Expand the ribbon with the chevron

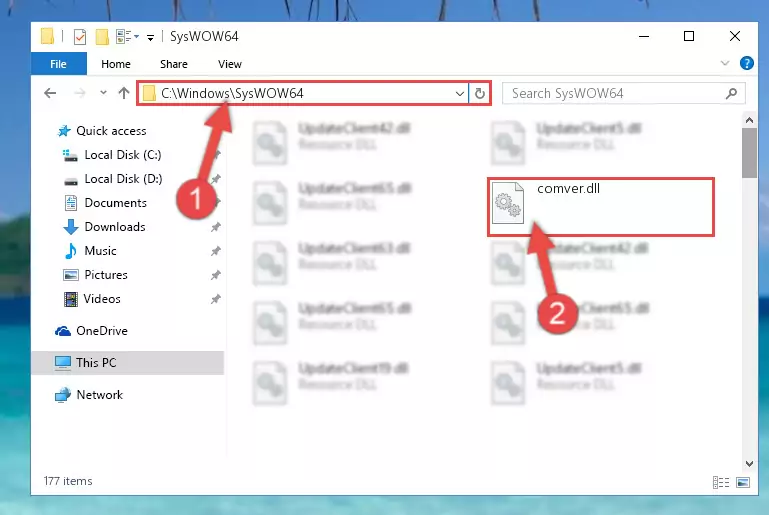pos(725,63)
